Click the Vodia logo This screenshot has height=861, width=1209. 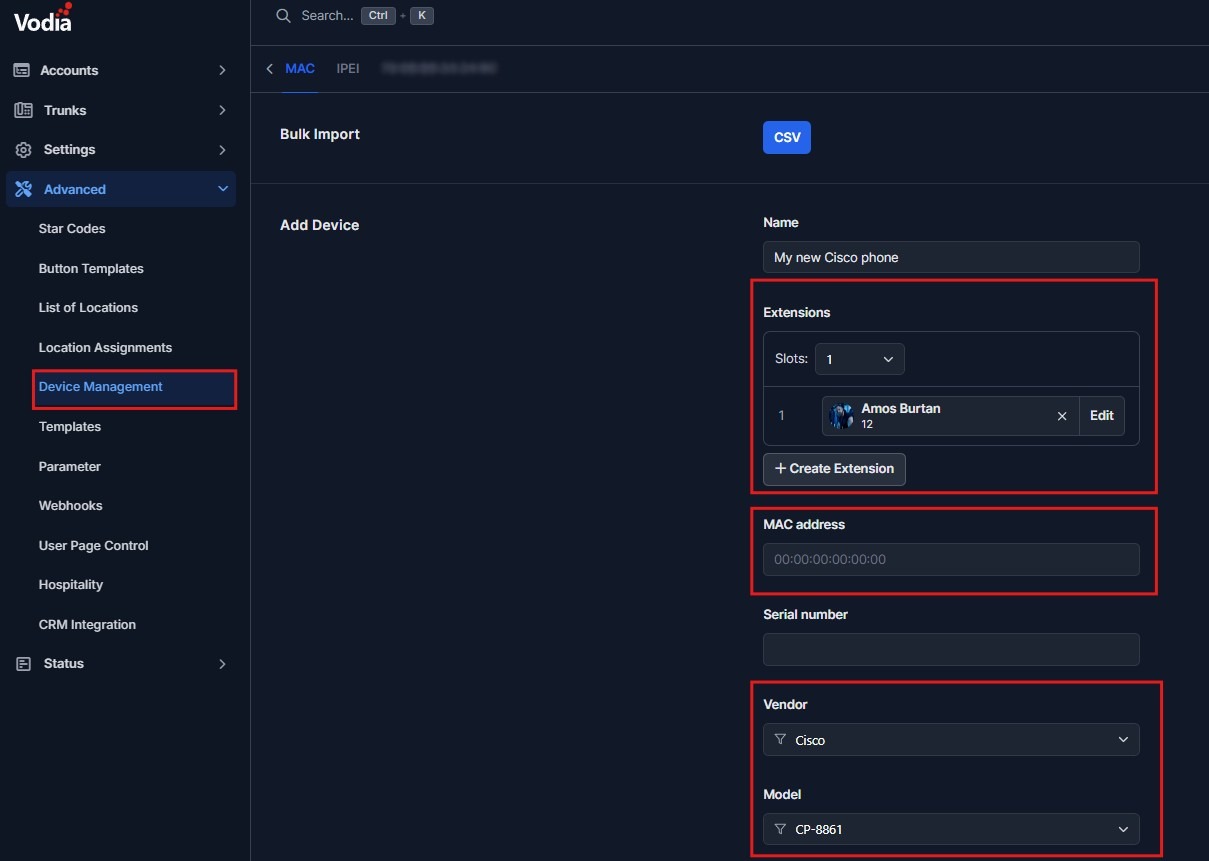43,18
